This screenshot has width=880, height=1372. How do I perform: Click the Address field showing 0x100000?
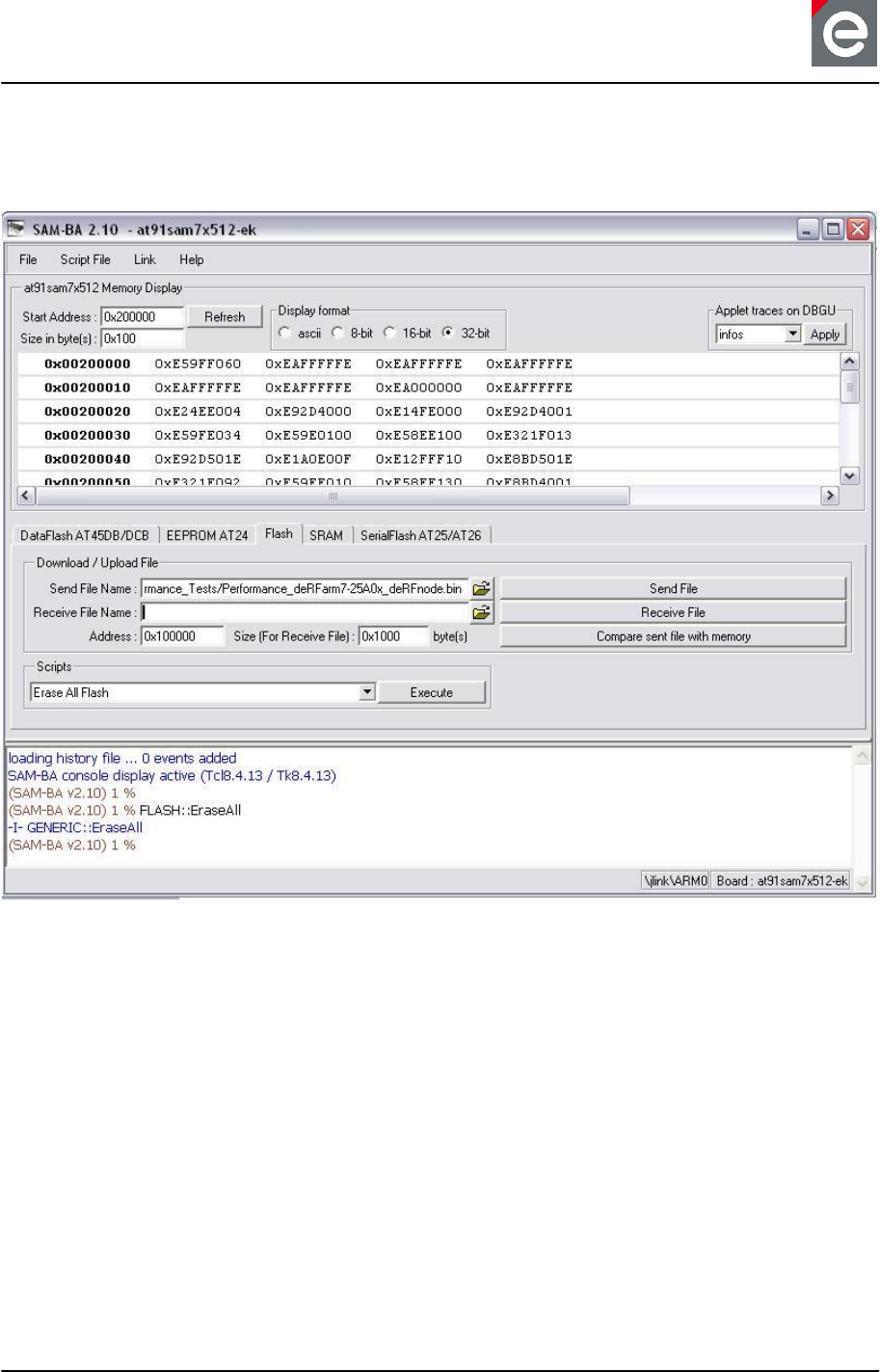coord(183,636)
